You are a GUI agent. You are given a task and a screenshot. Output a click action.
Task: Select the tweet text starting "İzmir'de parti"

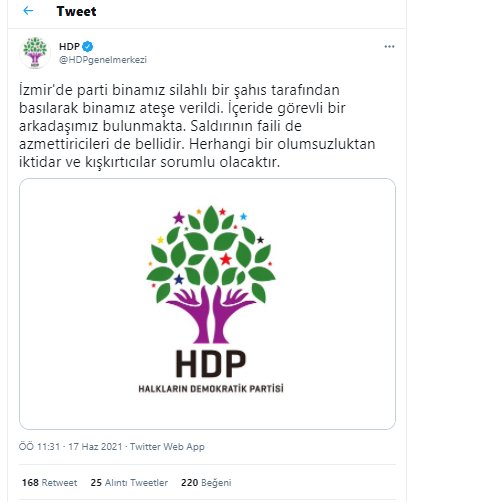click(197, 126)
